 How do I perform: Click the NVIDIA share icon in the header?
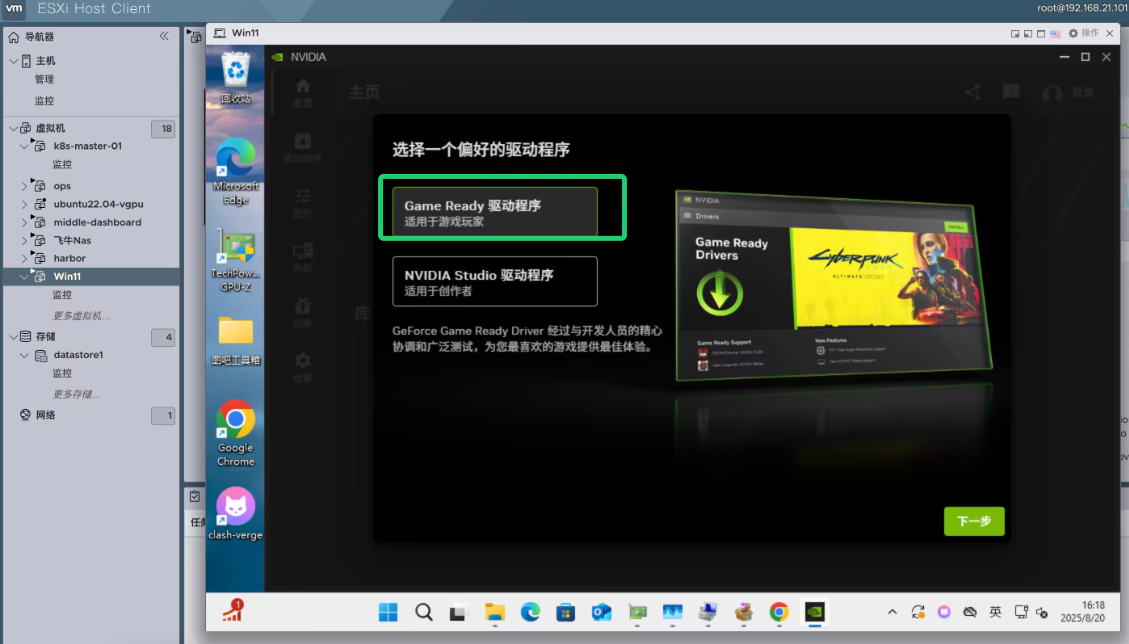(x=973, y=92)
